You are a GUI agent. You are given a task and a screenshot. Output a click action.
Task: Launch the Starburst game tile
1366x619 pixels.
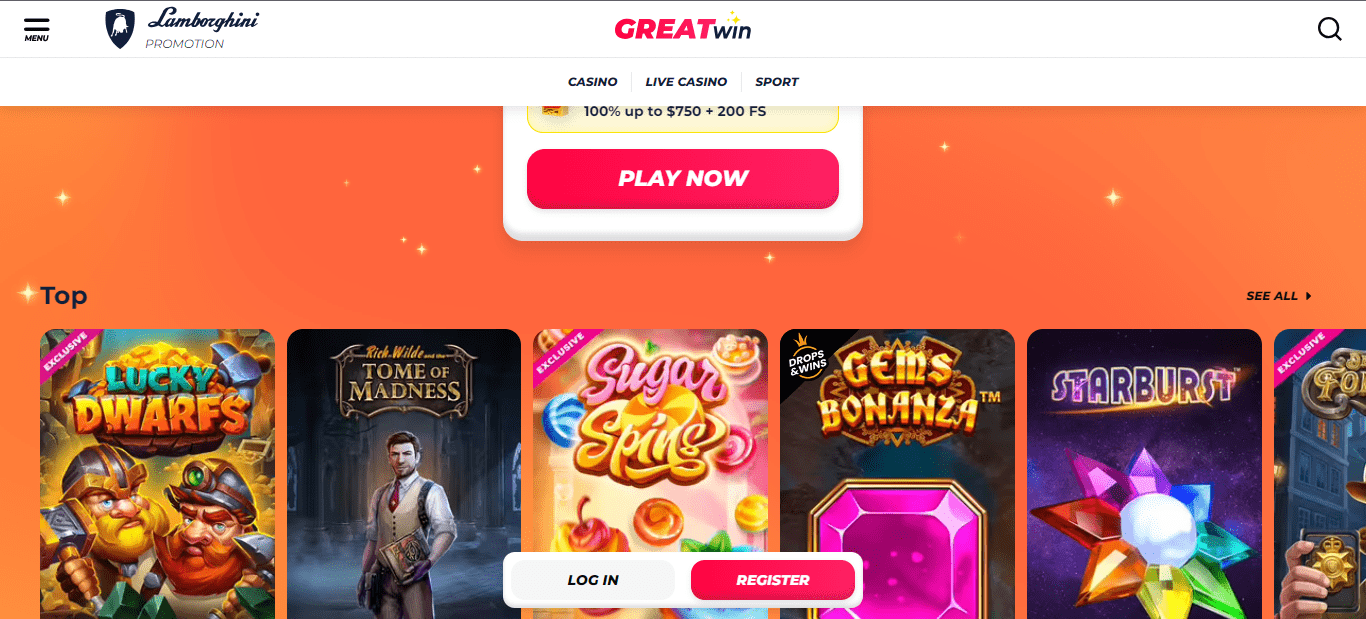coord(1144,474)
